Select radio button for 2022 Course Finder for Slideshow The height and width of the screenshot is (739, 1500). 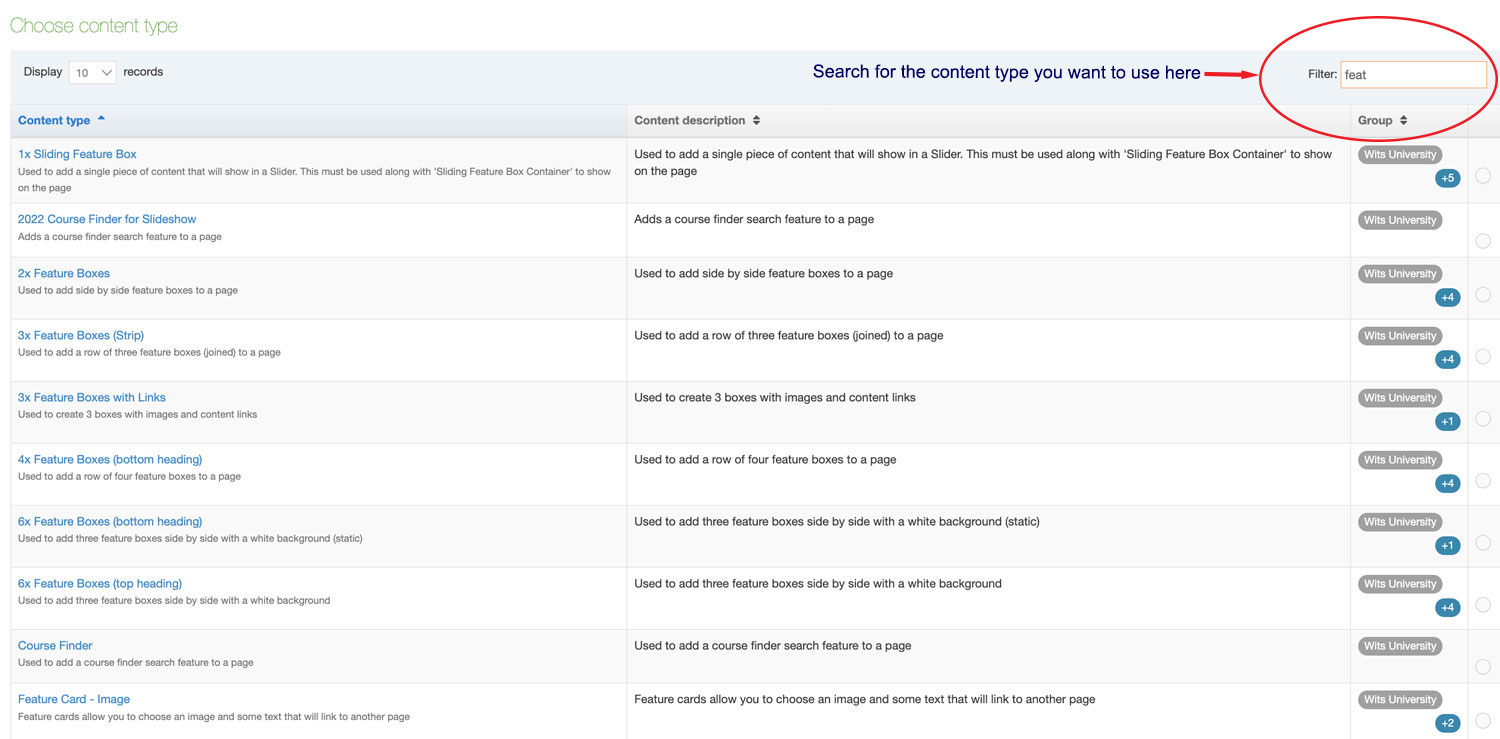[x=1483, y=241]
